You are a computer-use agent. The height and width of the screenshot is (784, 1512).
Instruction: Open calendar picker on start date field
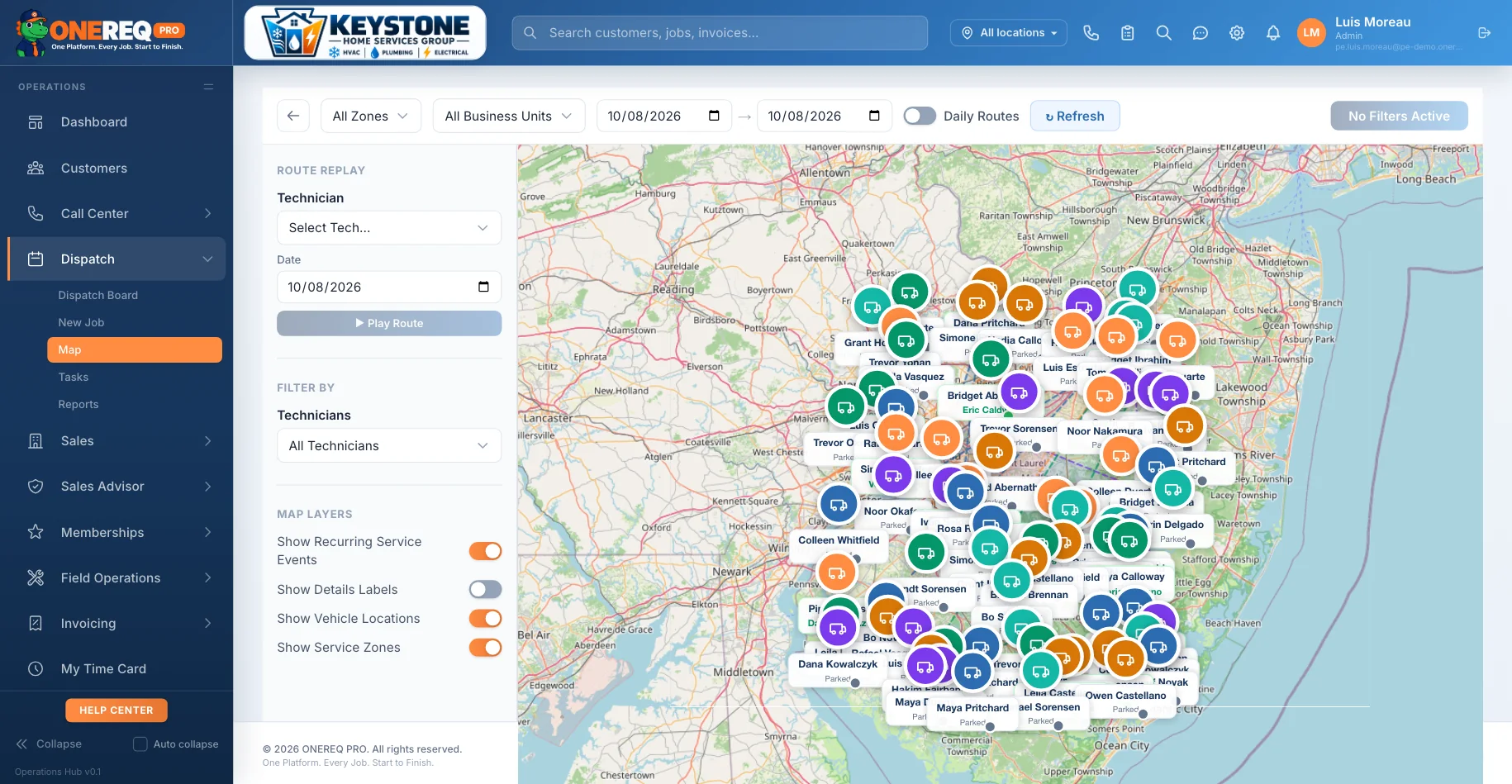tap(714, 116)
